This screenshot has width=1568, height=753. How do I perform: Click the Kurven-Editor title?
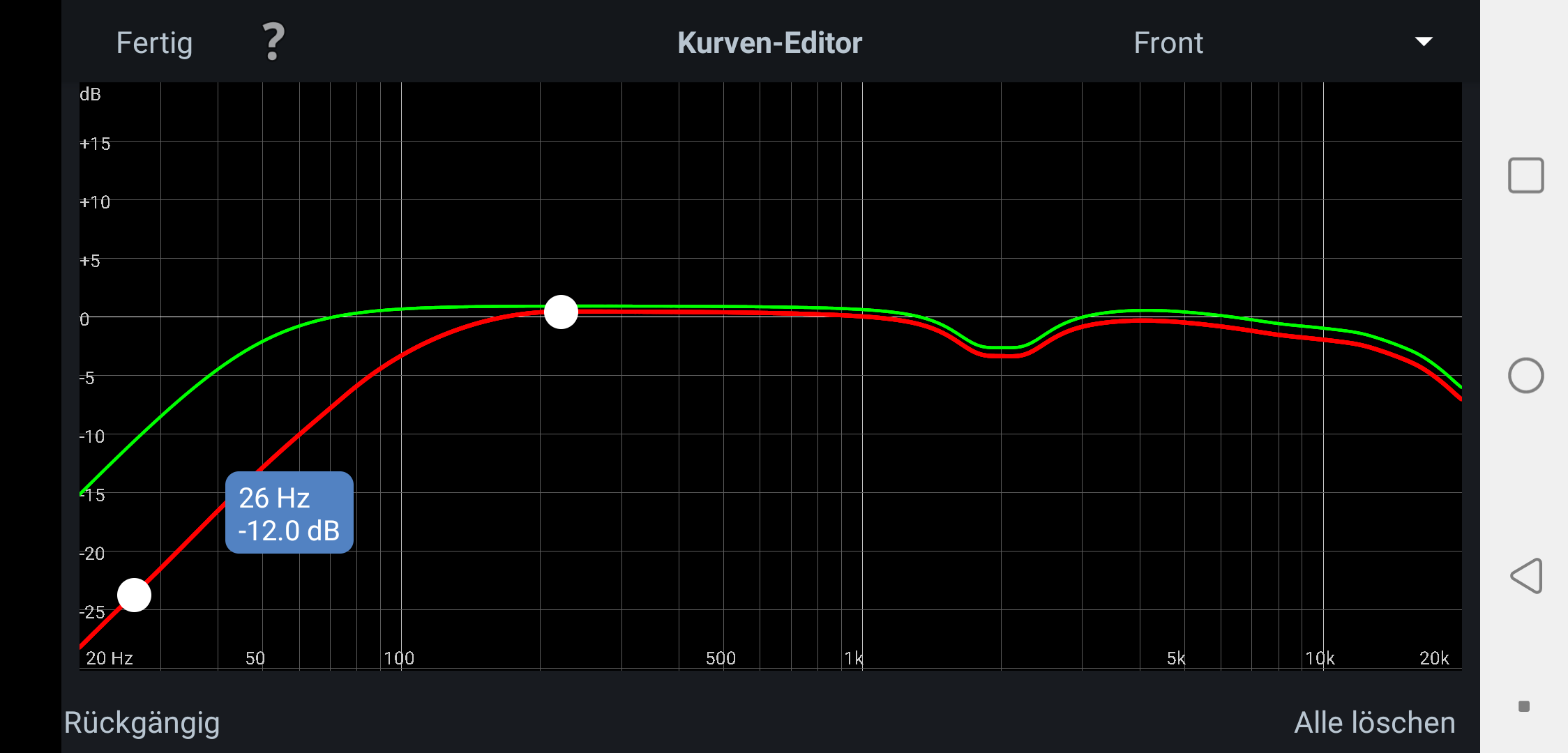pyautogui.click(x=769, y=43)
